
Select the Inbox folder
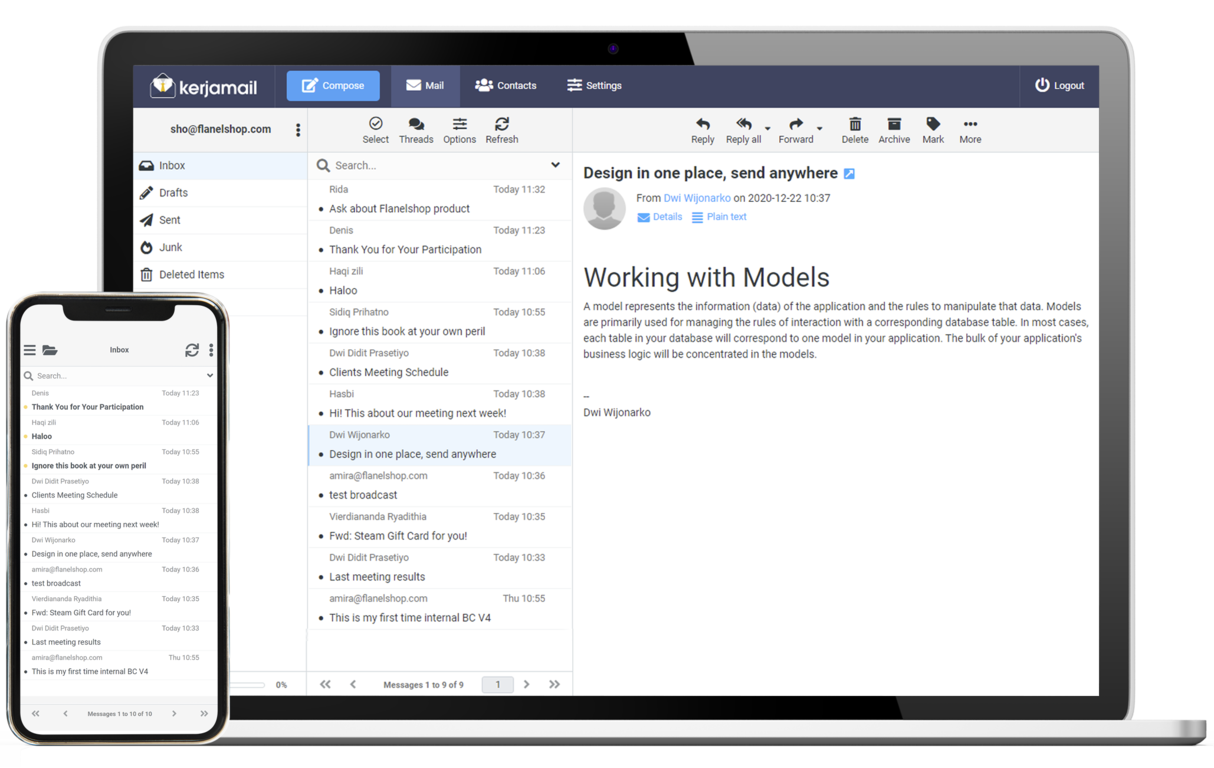pyautogui.click(x=220, y=166)
